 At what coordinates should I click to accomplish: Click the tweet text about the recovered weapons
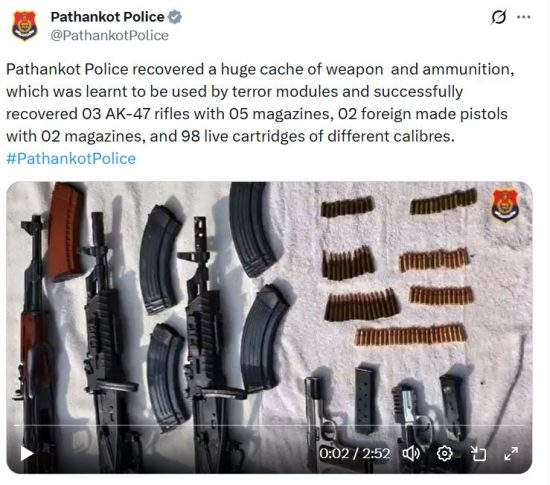260,103
